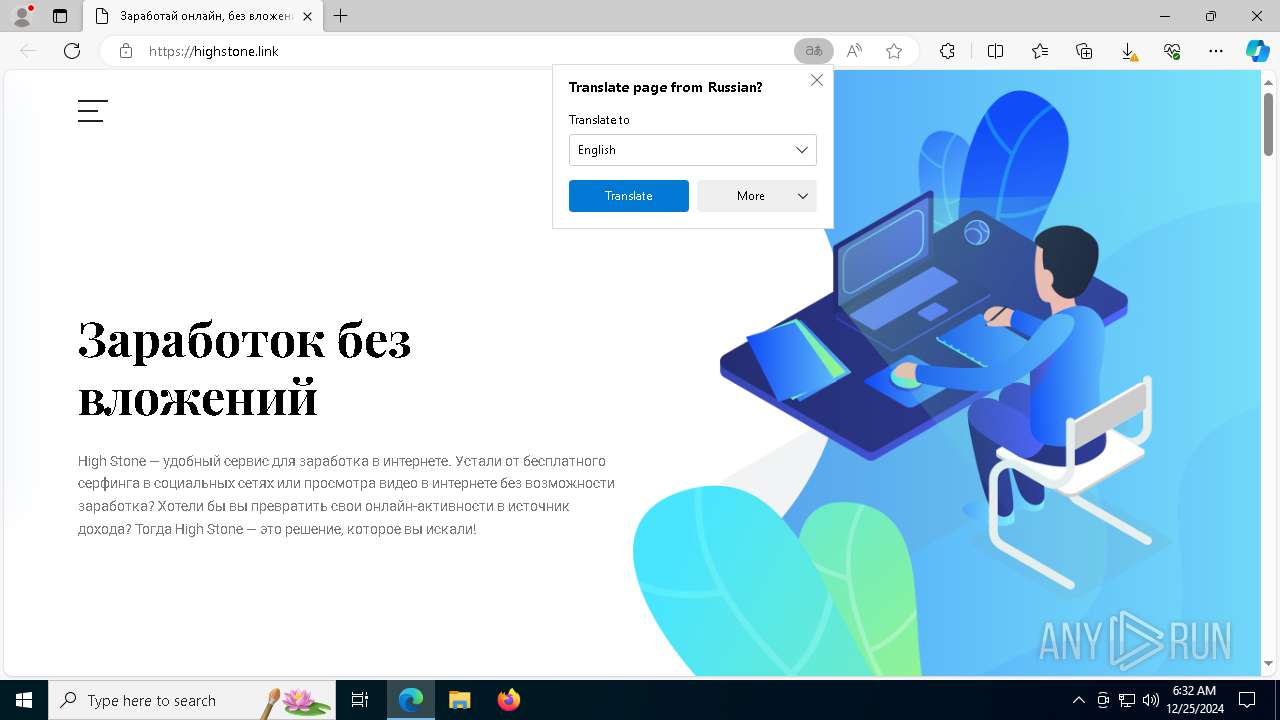
Task: Click the Translate page from Russian title
Action: click(x=665, y=88)
